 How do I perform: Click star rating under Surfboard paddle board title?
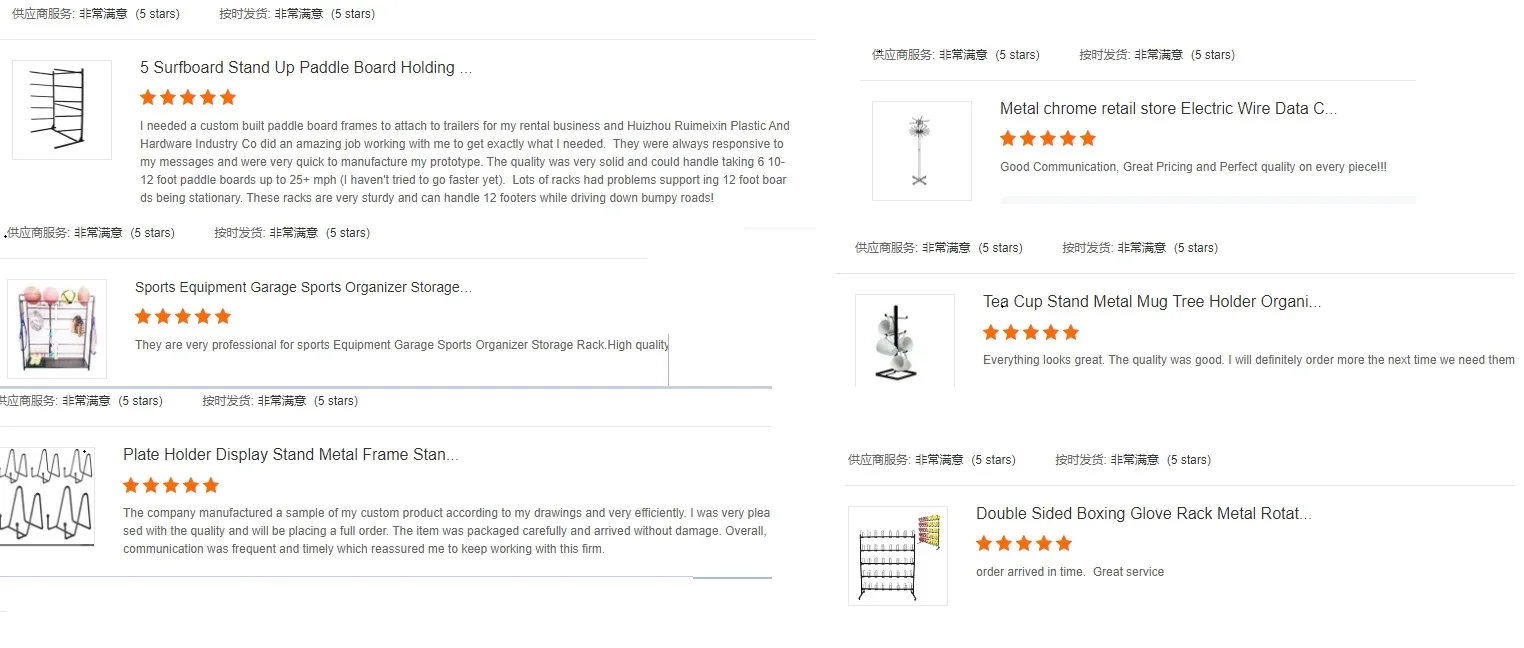188,98
